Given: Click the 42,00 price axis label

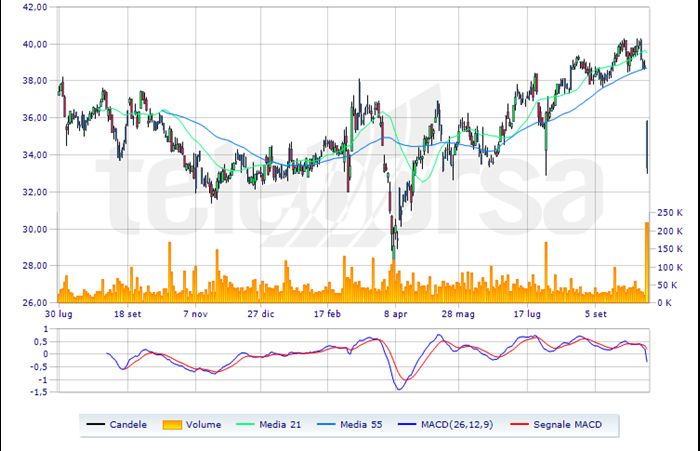Looking at the screenshot, I should (33, 7).
